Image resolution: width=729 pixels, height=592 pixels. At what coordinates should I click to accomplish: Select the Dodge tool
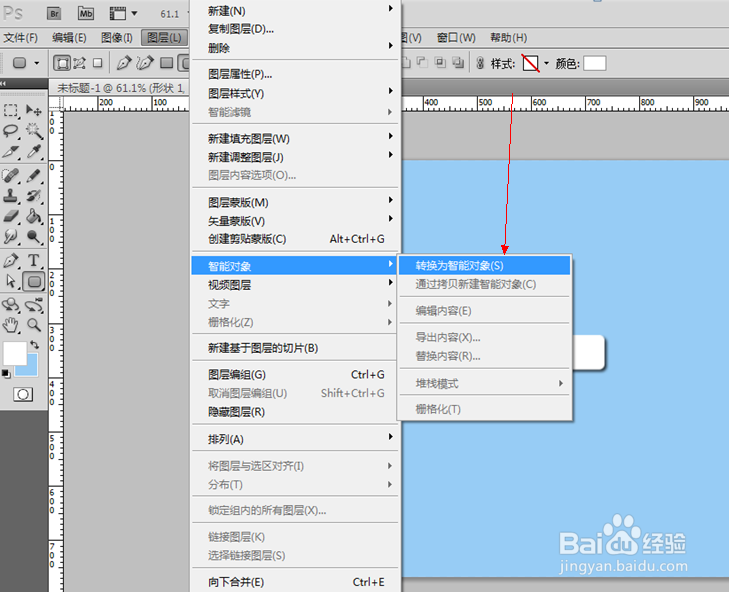[33, 237]
